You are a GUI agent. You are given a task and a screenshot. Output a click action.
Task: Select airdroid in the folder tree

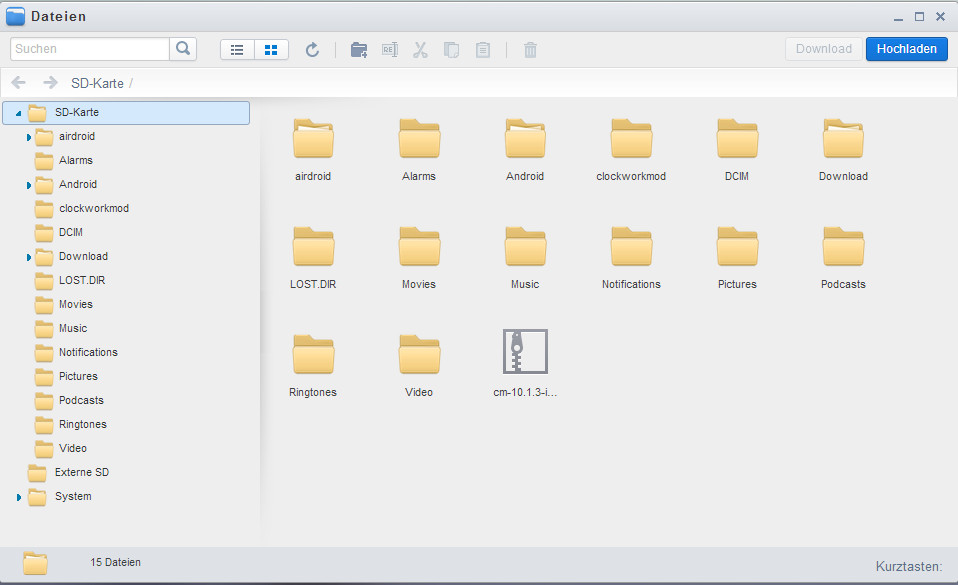77,136
